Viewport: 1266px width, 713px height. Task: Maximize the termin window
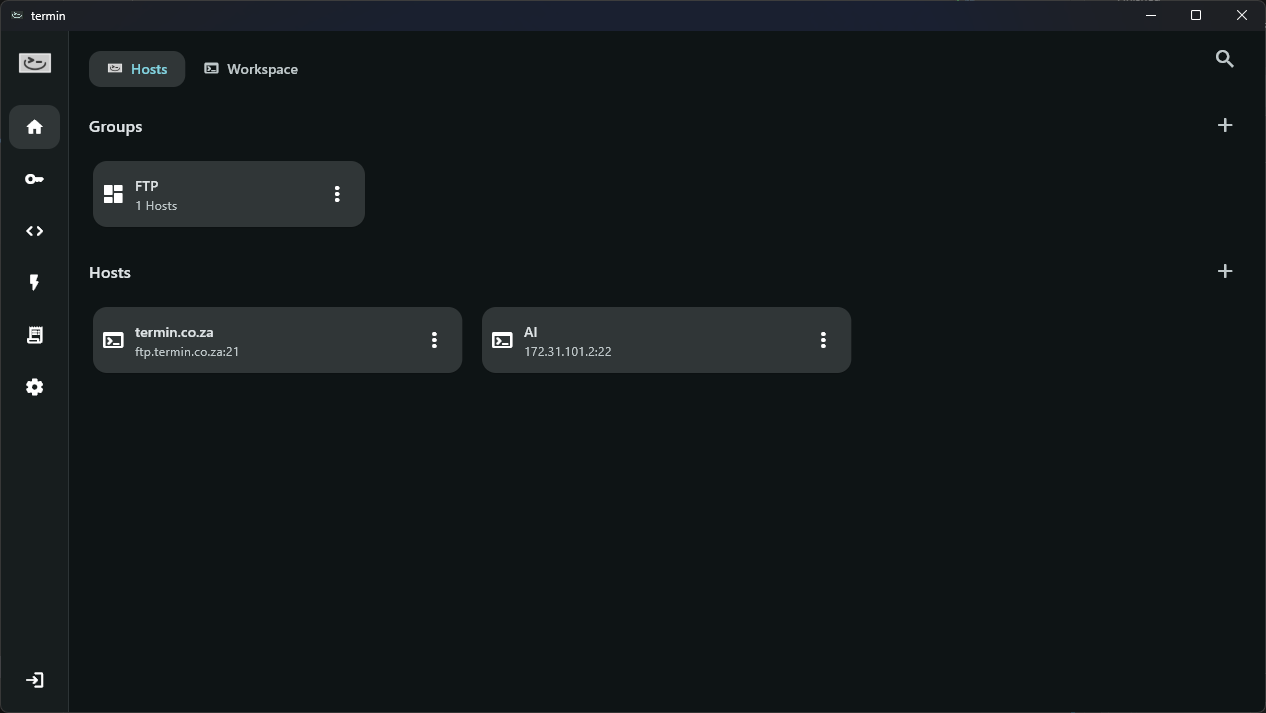pyautogui.click(x=1196, y=15)
